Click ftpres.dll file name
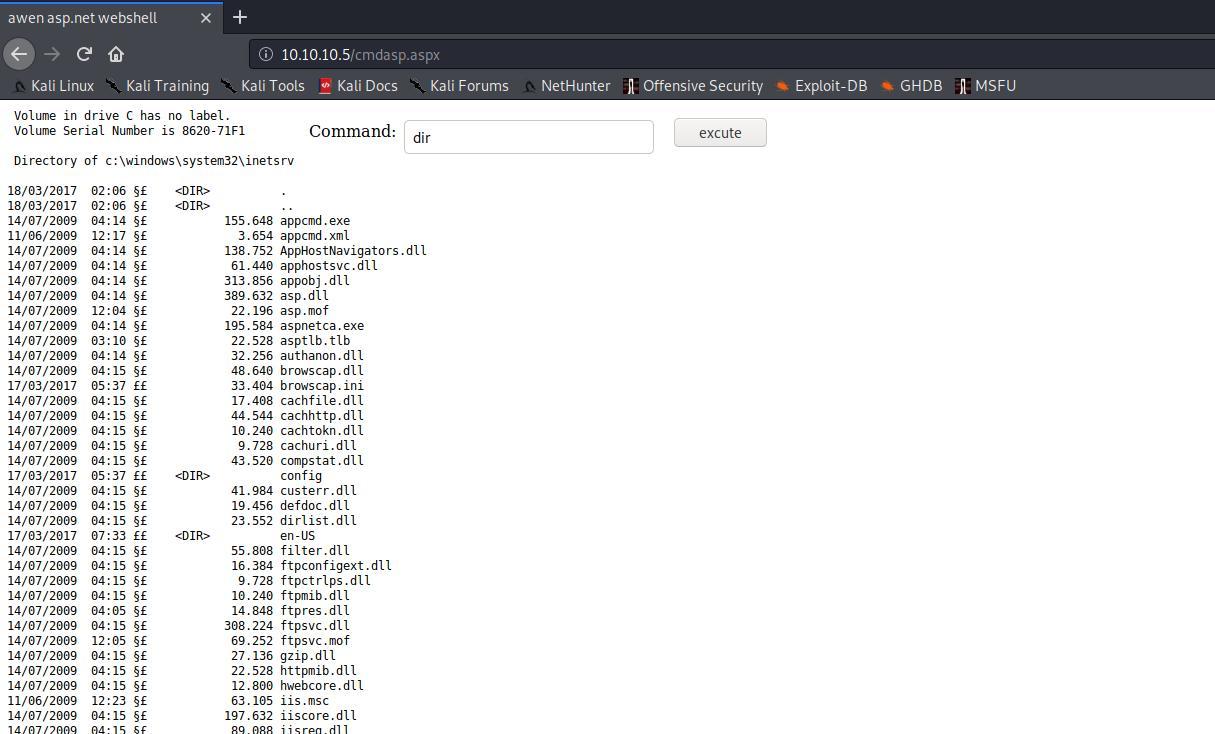The height and width of the screenshot is (734, 1215). [x=315, y=611]
